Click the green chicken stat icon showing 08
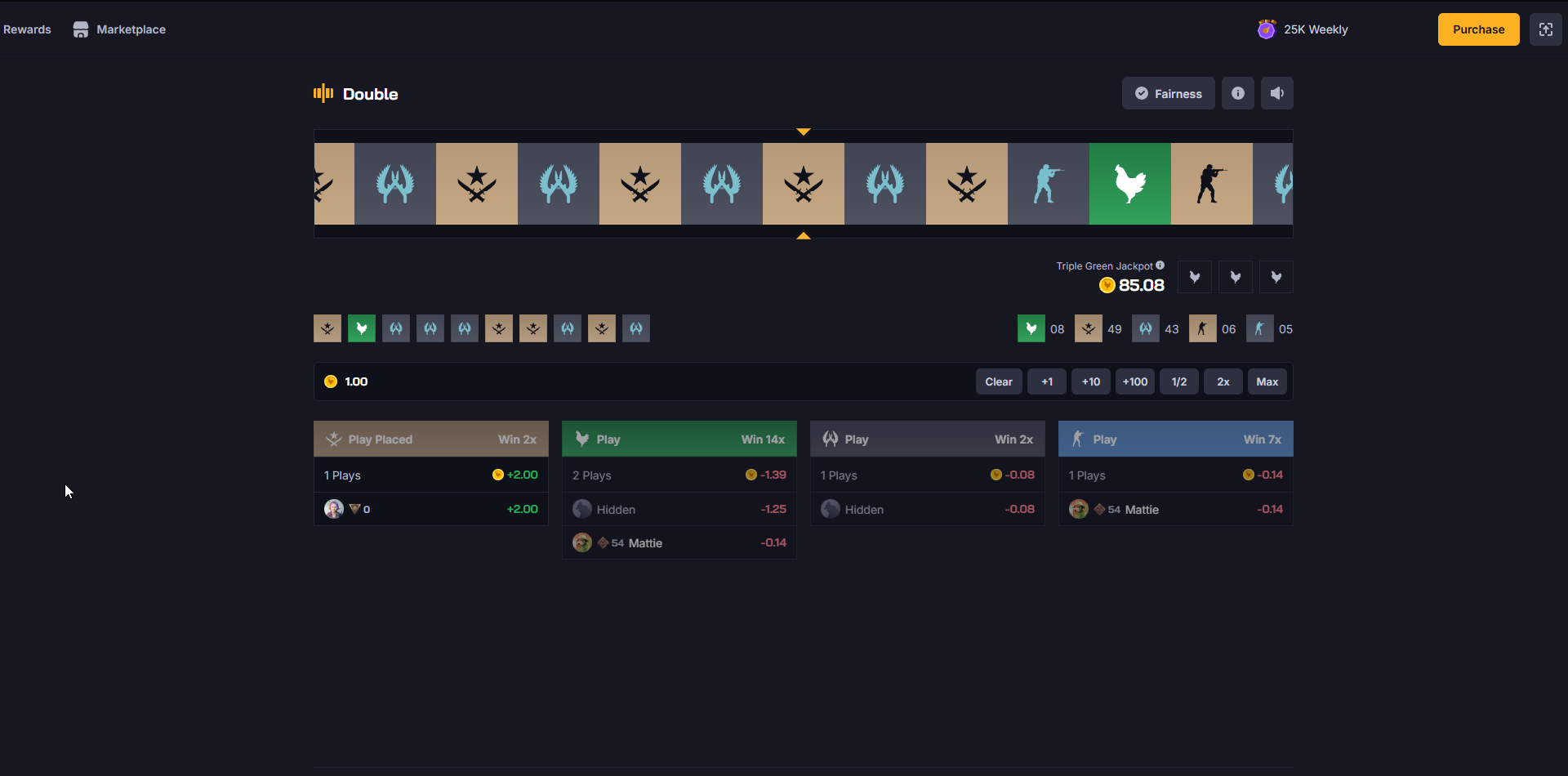 pos(1031,328)
